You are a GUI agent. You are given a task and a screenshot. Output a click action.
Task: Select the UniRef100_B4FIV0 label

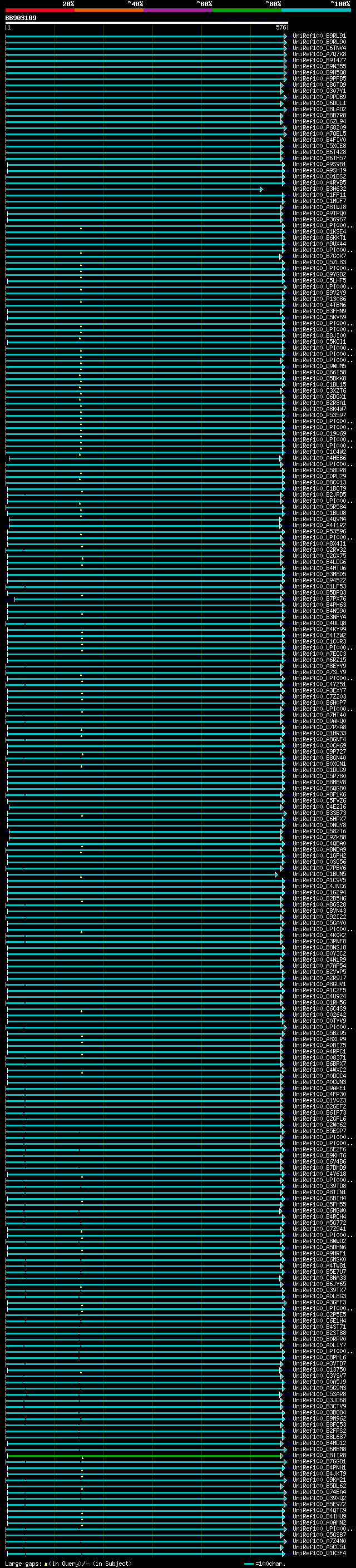tap(319, 140)
